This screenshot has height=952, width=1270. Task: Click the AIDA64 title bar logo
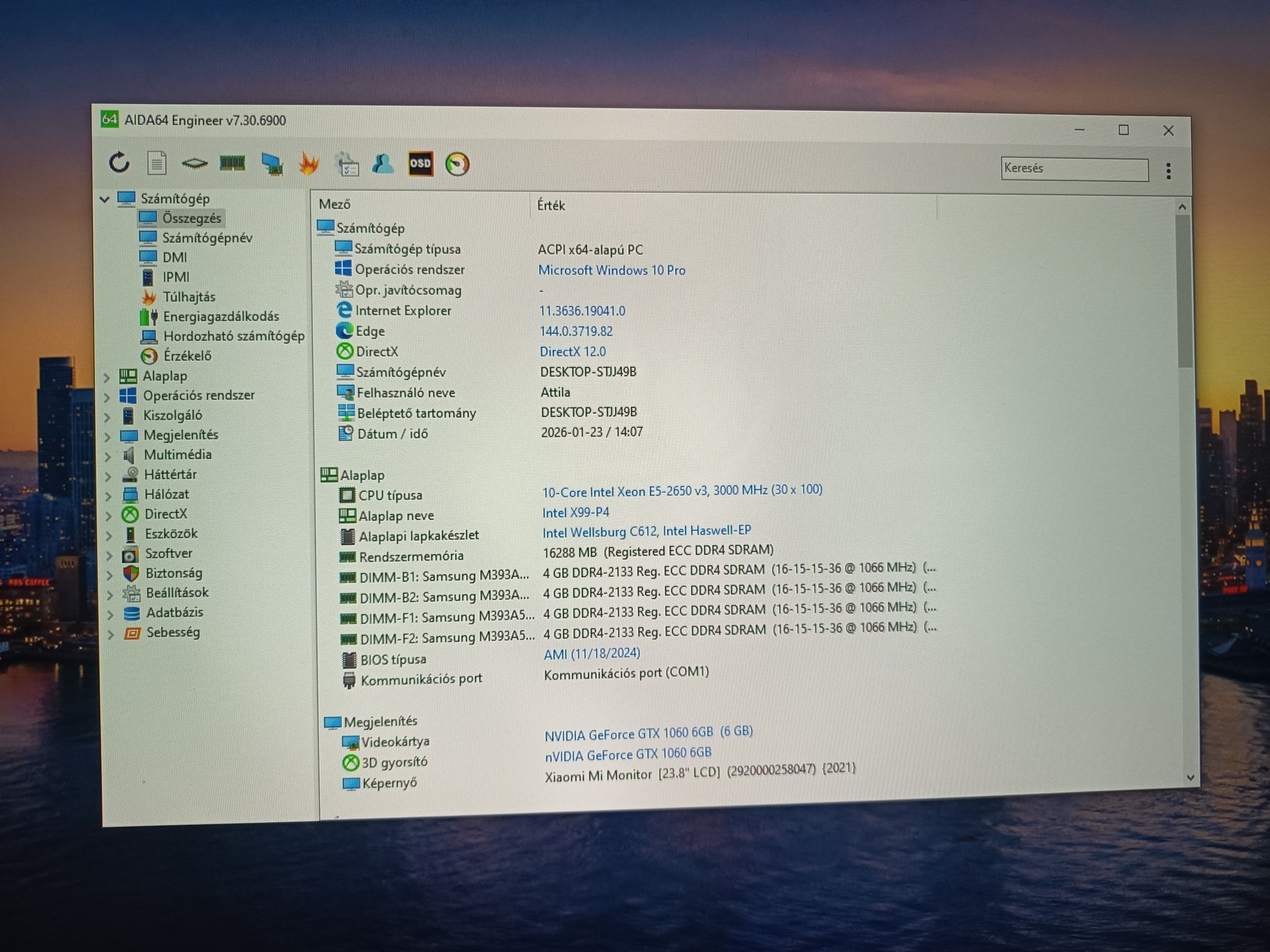pos(109,119)
